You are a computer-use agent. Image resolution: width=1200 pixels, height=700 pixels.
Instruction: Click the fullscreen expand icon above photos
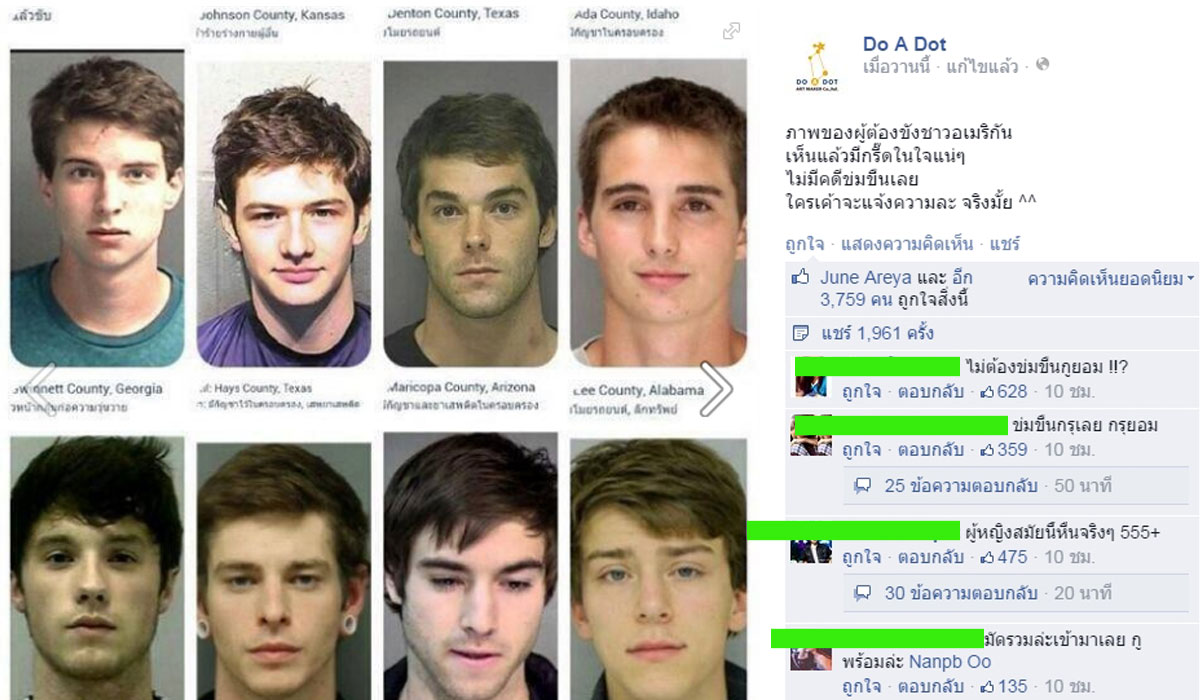coord(731,31)
